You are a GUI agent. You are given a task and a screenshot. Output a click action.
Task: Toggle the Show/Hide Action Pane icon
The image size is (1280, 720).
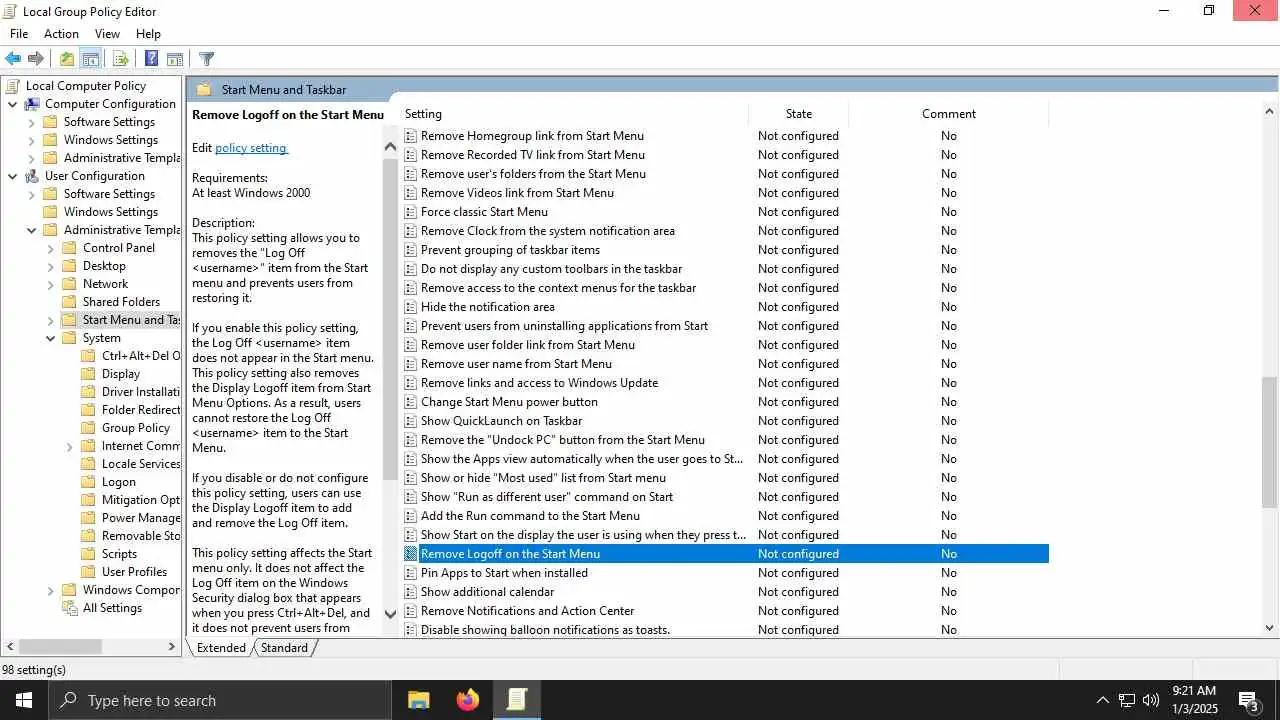(x=175, y=59)
